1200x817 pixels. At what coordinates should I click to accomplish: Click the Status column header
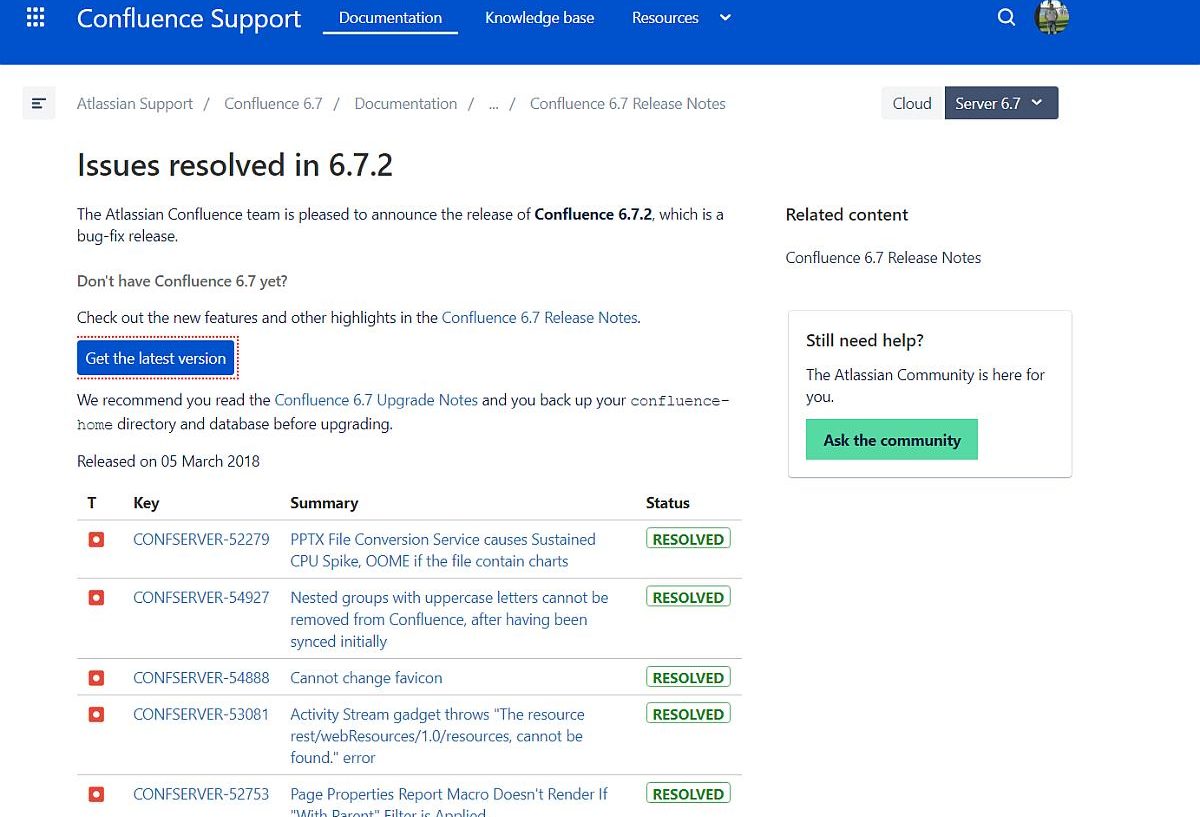(x=668, y=503)
